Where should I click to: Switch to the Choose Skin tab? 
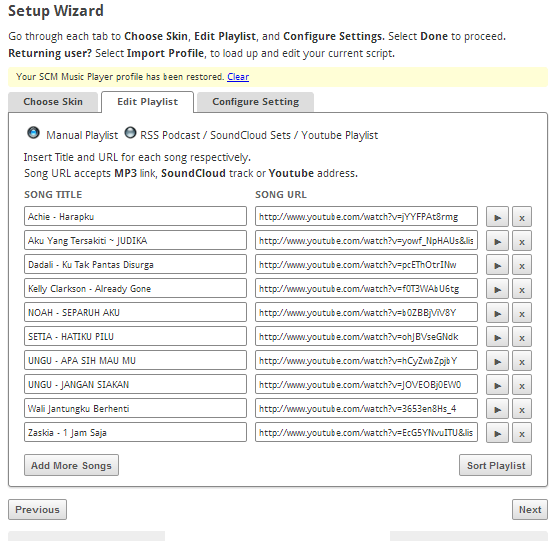click(53, 102)
